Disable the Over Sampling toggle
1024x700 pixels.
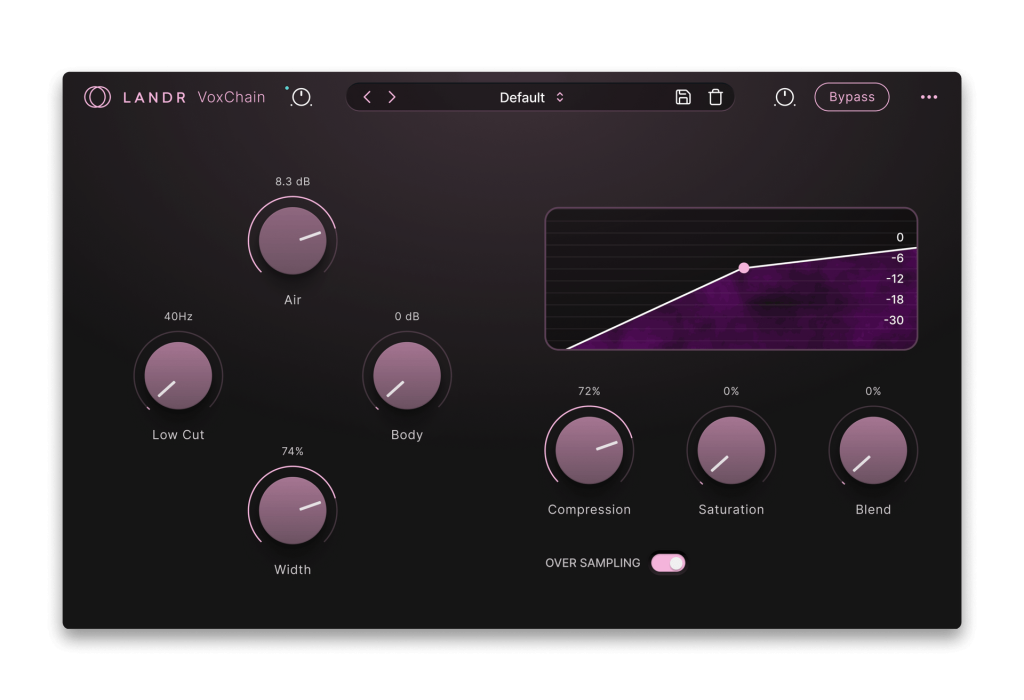[x=668, y=563]
